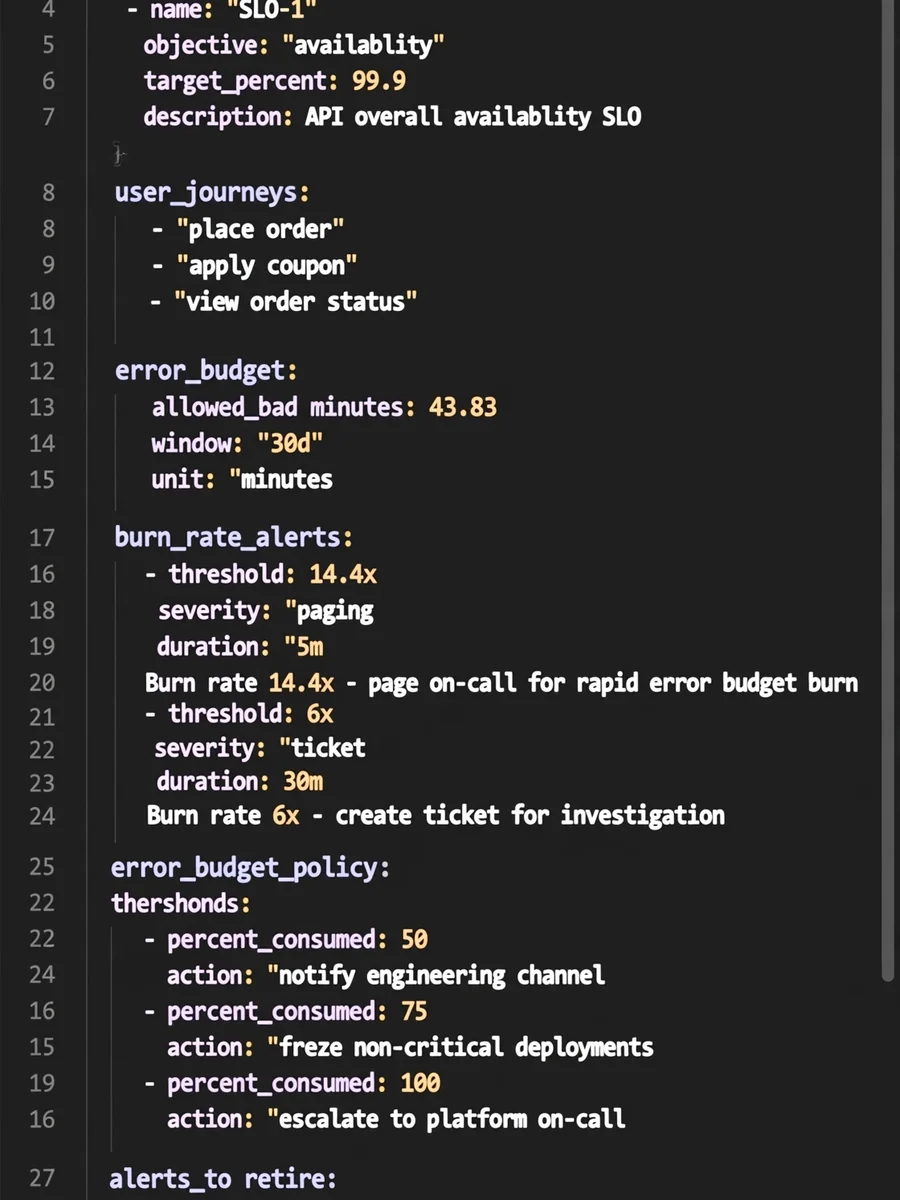Click the 'percent_consumed: 100' line
This screenshot has width=900, height=1200.
292,1083
